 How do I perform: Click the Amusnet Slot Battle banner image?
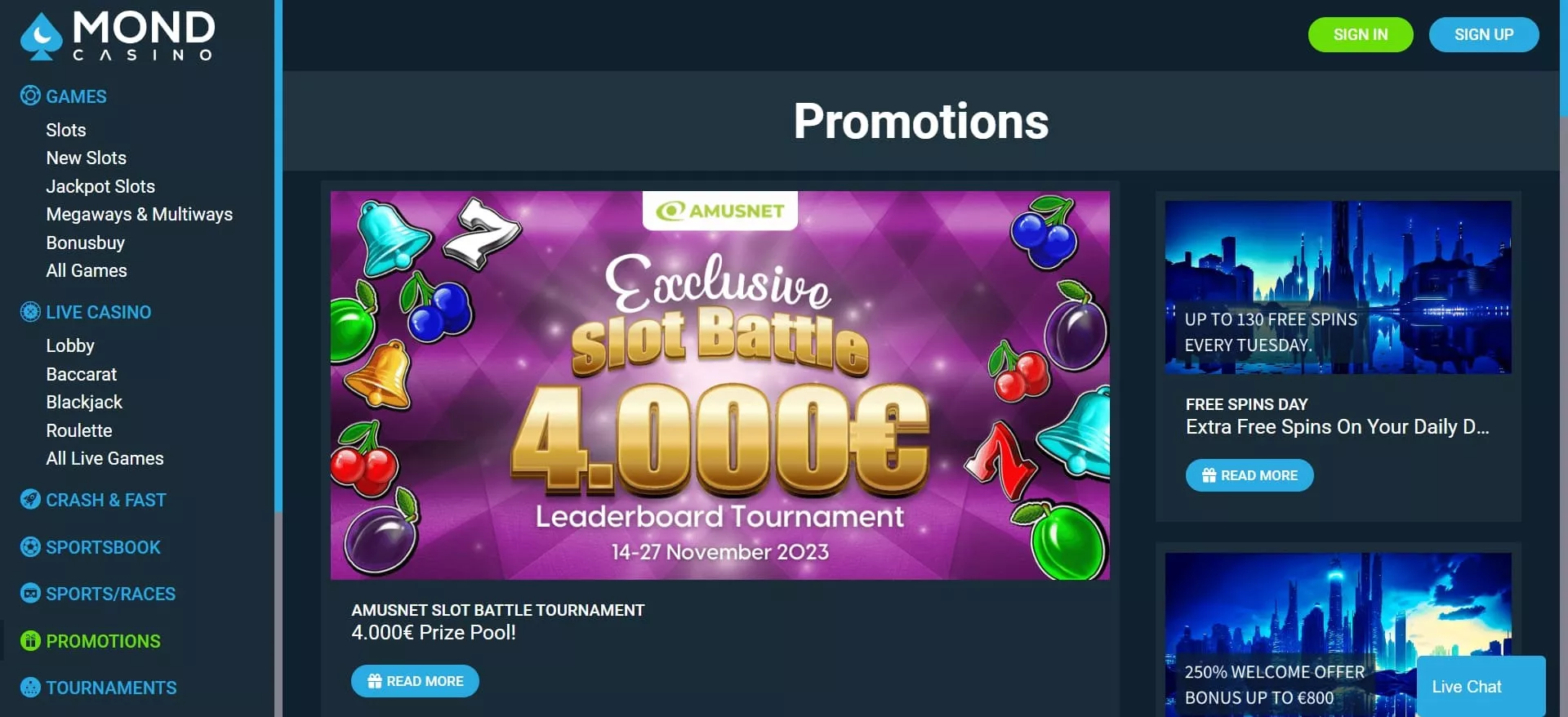[x=719, y=385]
